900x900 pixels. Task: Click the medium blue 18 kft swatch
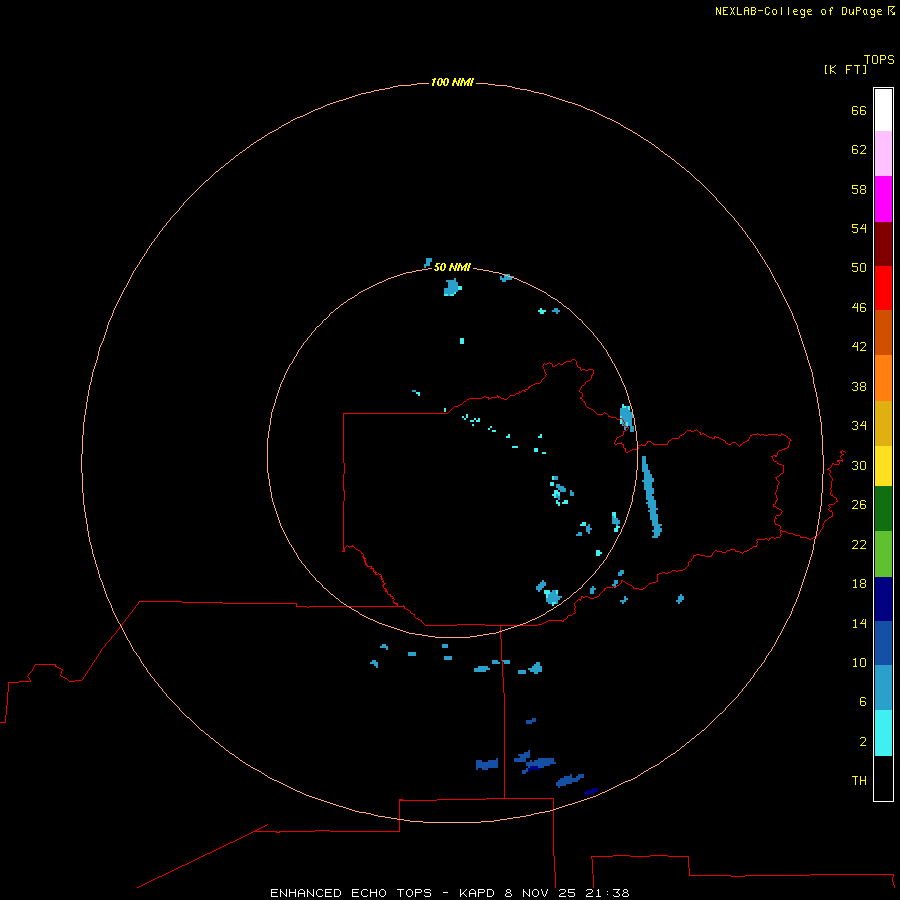coord(883,643)
